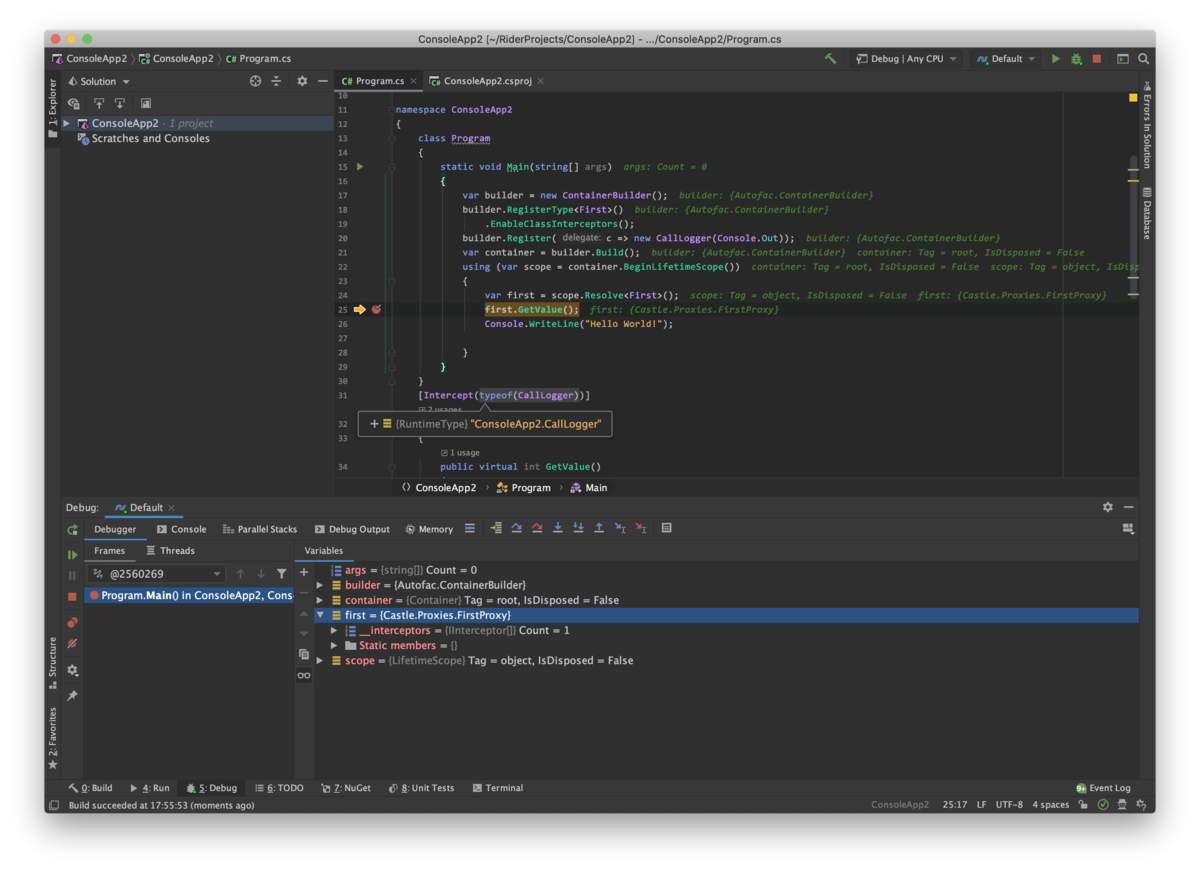This screenshot has width=1200, height=872.
Task: Open solution configuration Debug | Any CPU dropdown
Action: click(906, 59)
